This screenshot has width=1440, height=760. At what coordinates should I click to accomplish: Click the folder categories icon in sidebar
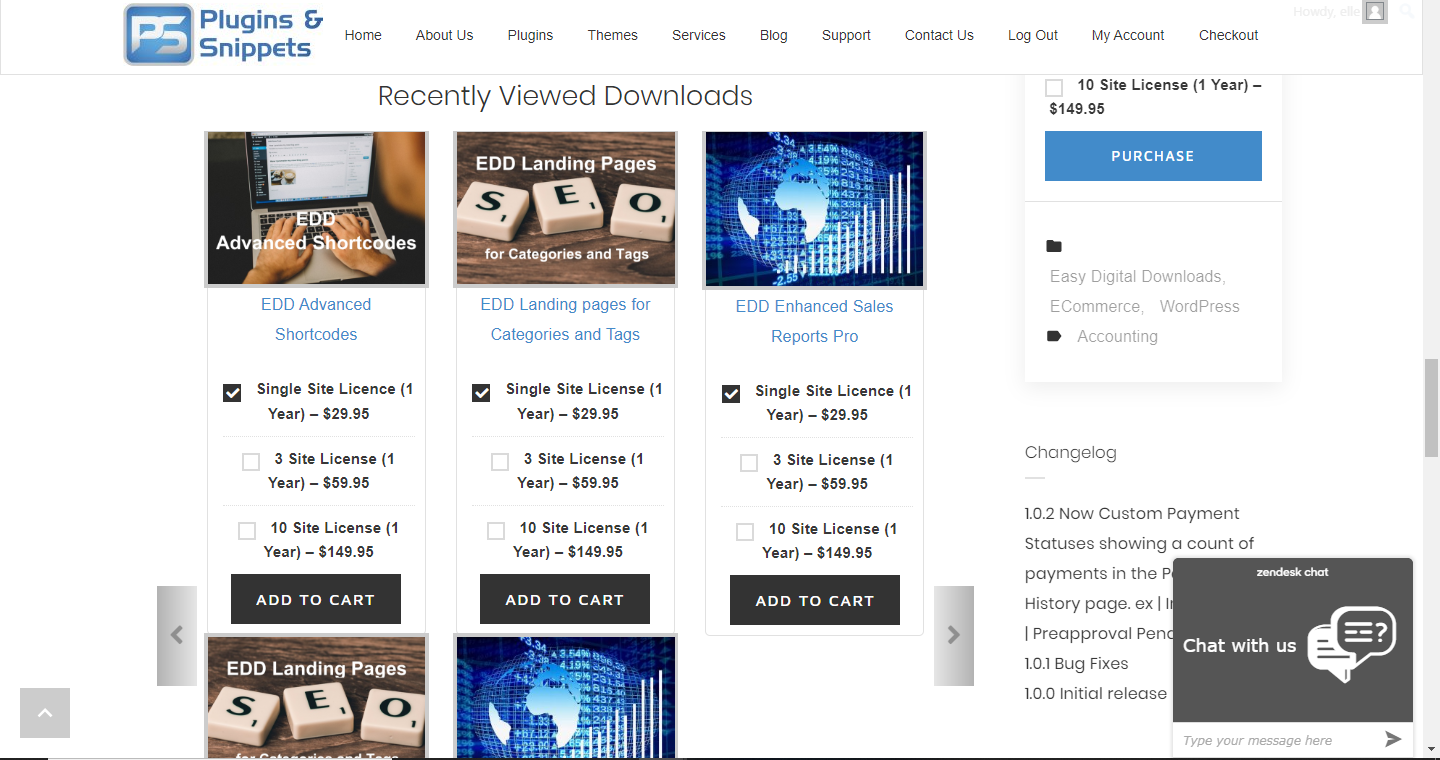click(1054, 246)
